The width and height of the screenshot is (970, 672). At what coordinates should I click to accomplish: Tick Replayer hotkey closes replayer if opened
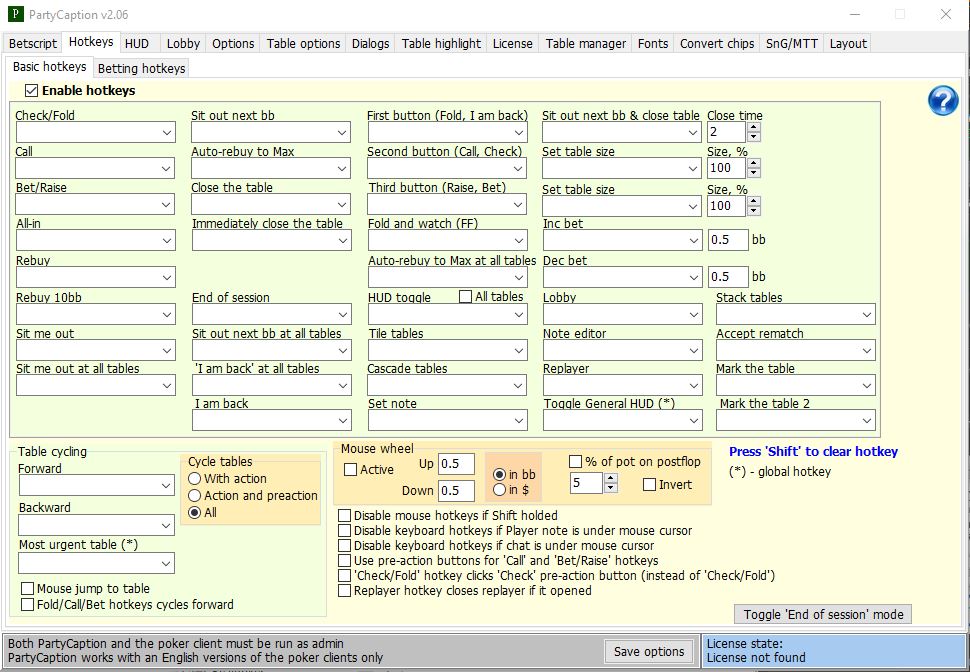pyautogui.click(x=345, y=591)
